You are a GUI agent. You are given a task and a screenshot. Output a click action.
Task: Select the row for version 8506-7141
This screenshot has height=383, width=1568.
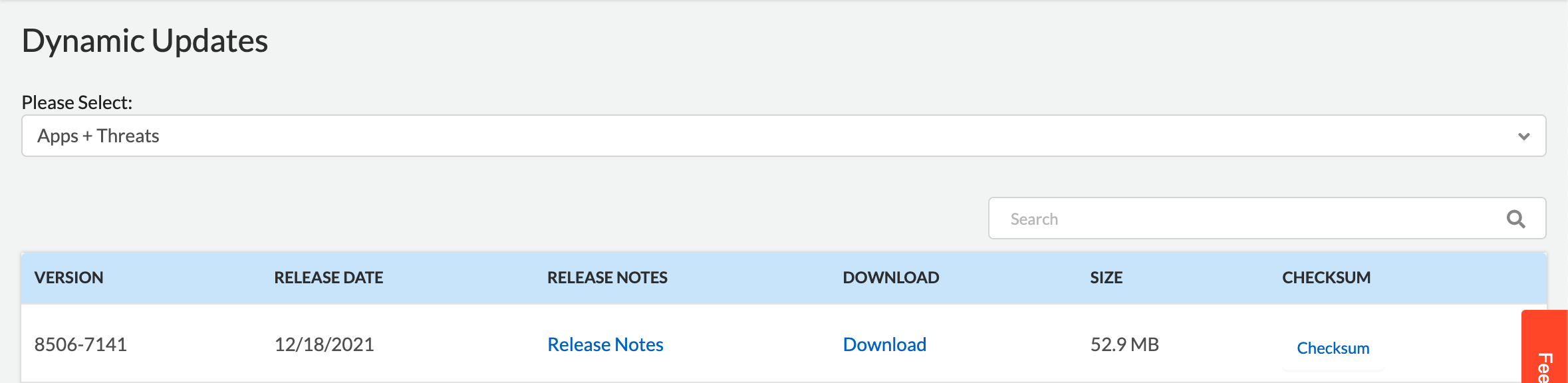(83, 344)
